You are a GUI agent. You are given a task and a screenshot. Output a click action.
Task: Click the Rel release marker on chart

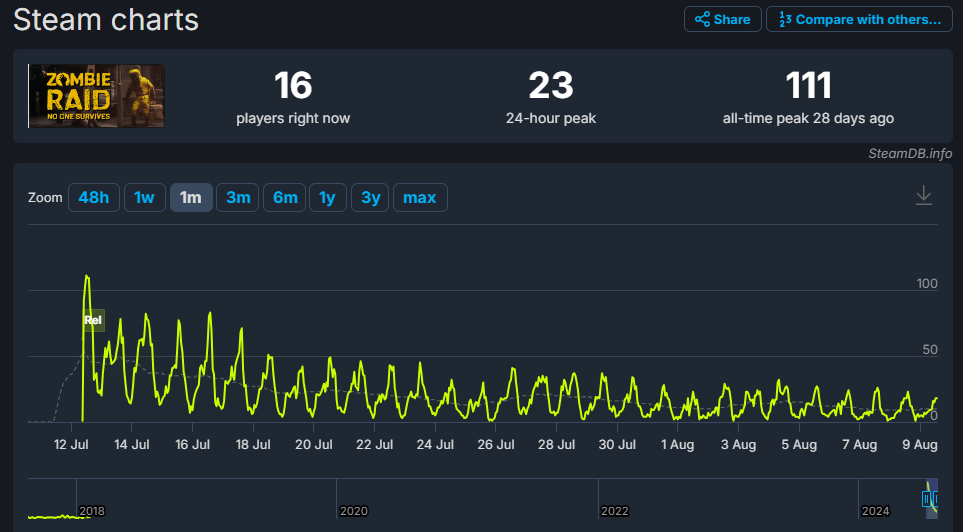93,320
